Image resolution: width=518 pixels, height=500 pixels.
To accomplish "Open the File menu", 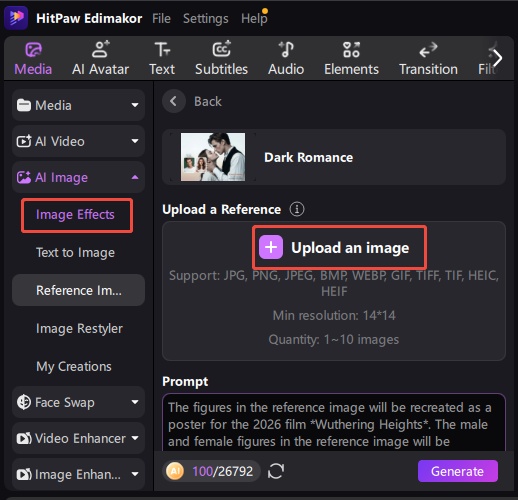I will (x=161, y=19).
